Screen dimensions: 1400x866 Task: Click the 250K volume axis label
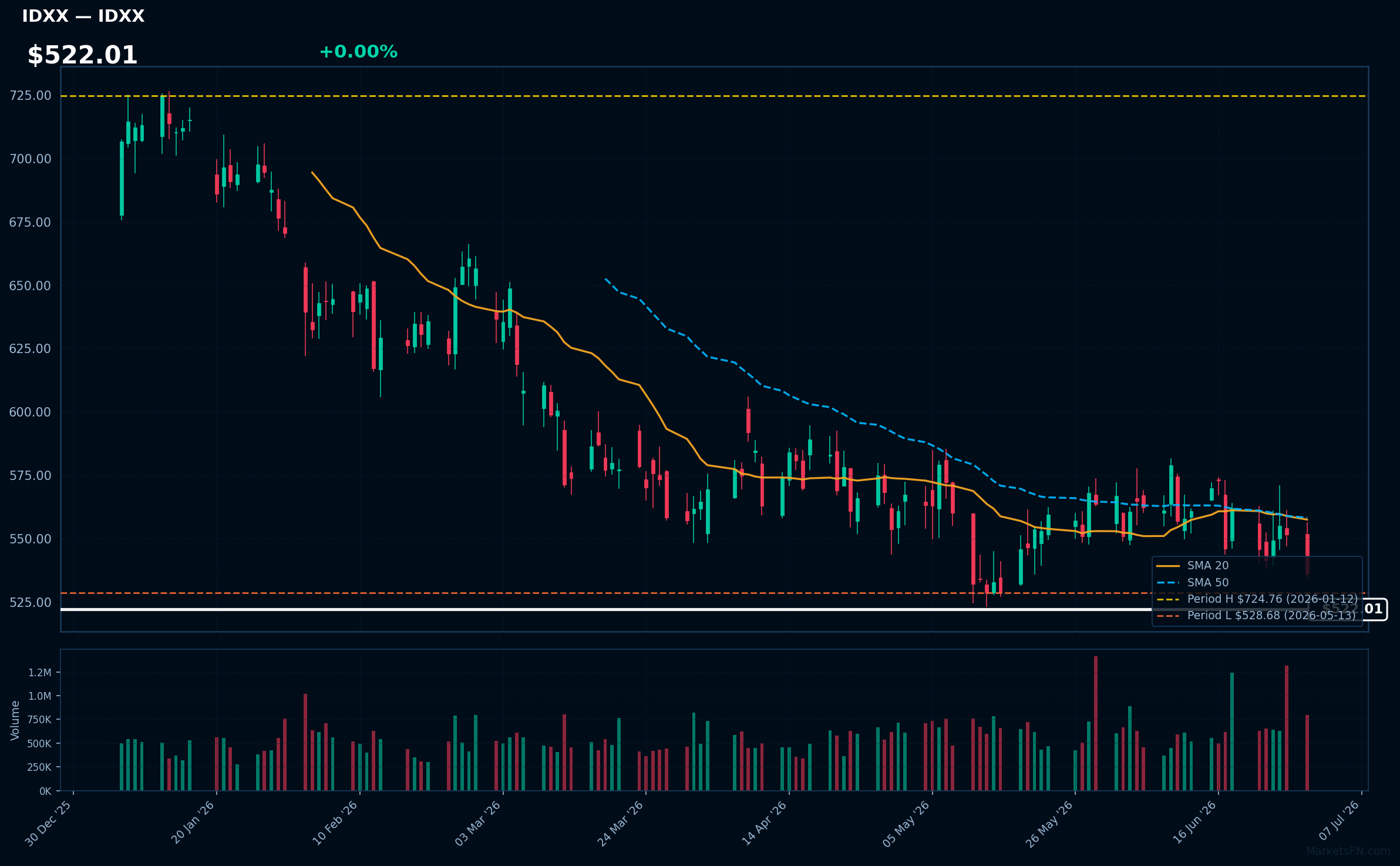39,767
